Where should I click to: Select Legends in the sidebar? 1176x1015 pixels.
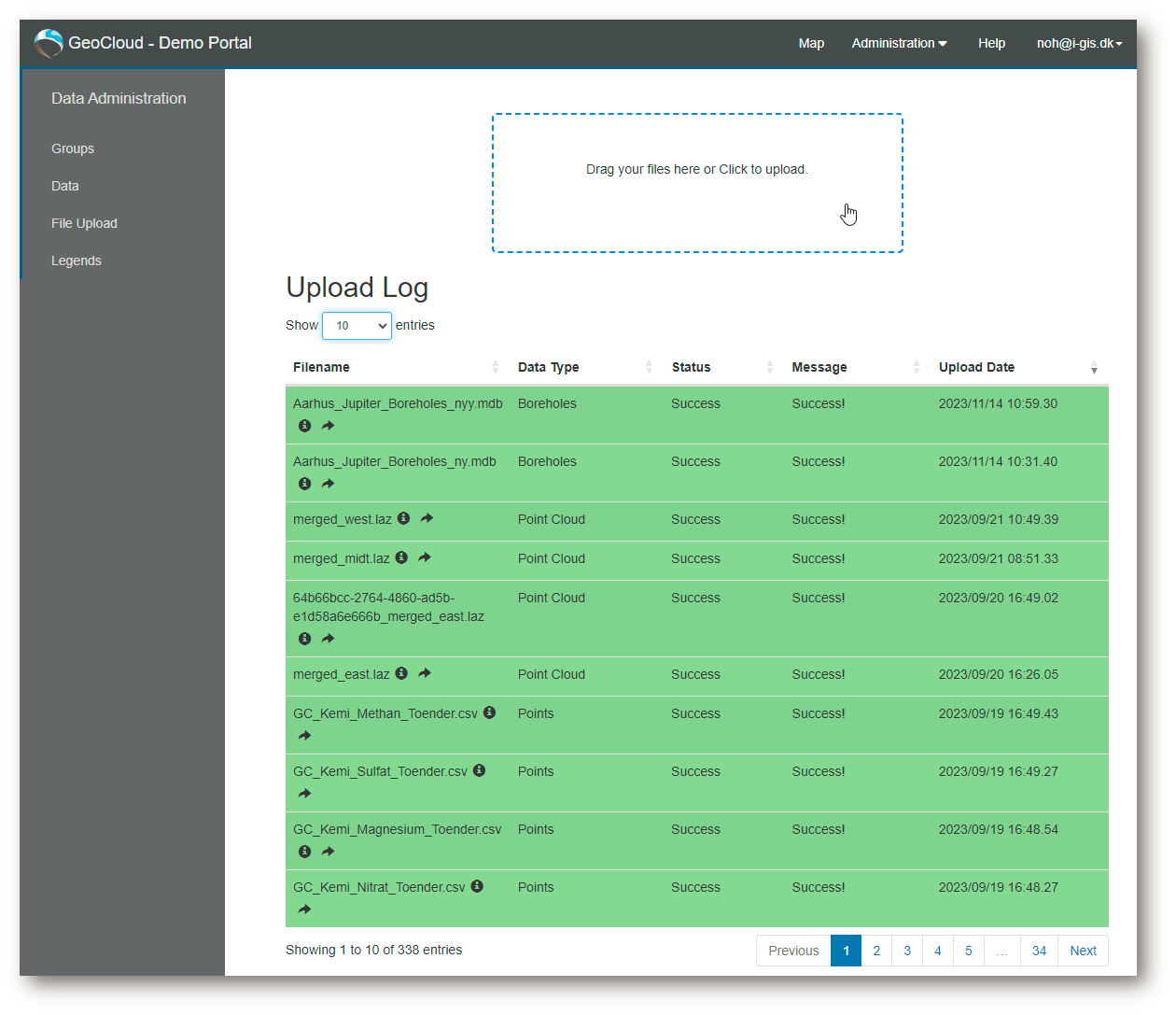[77, 261]
